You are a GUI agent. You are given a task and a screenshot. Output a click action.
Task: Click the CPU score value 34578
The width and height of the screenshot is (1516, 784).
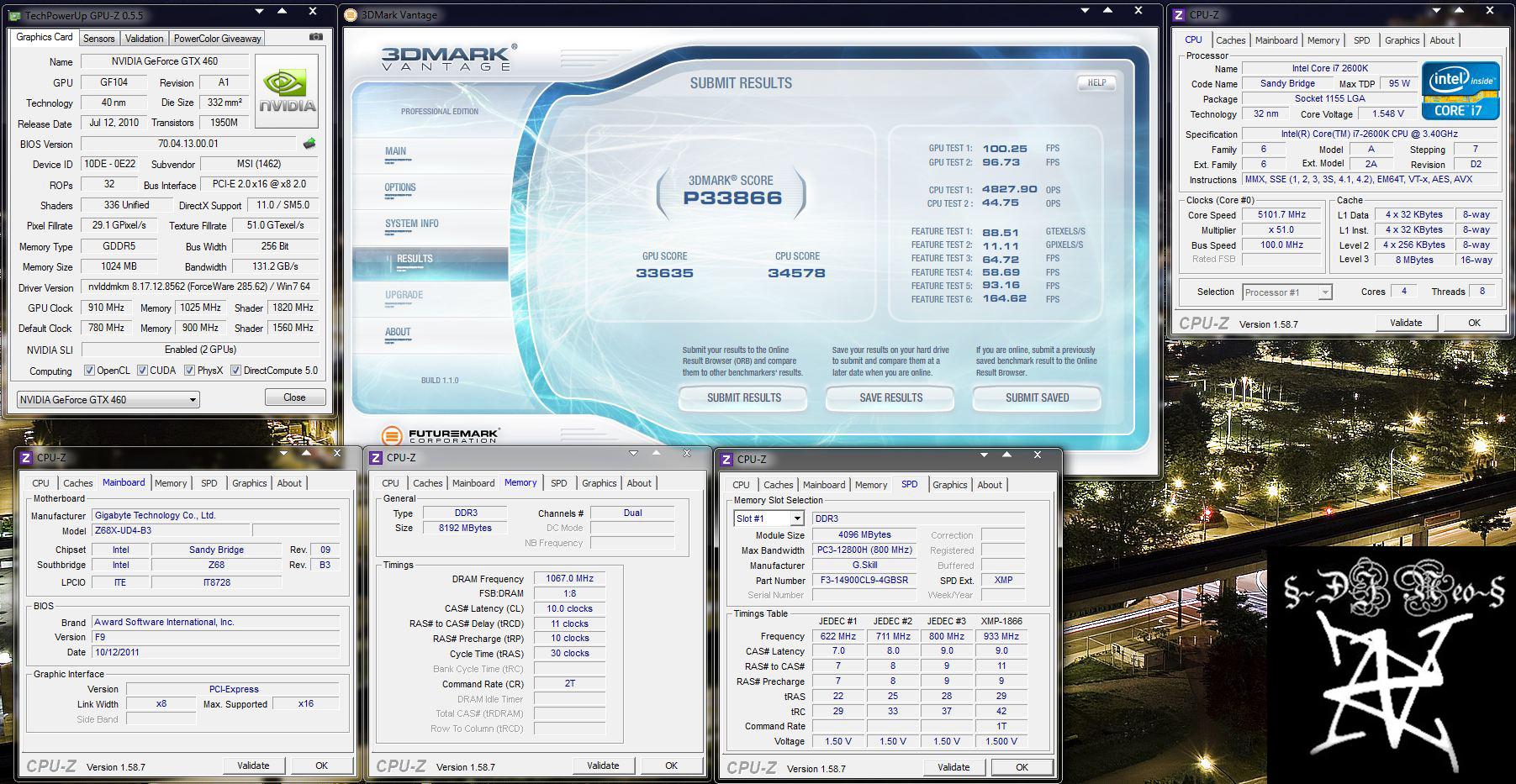796,273
